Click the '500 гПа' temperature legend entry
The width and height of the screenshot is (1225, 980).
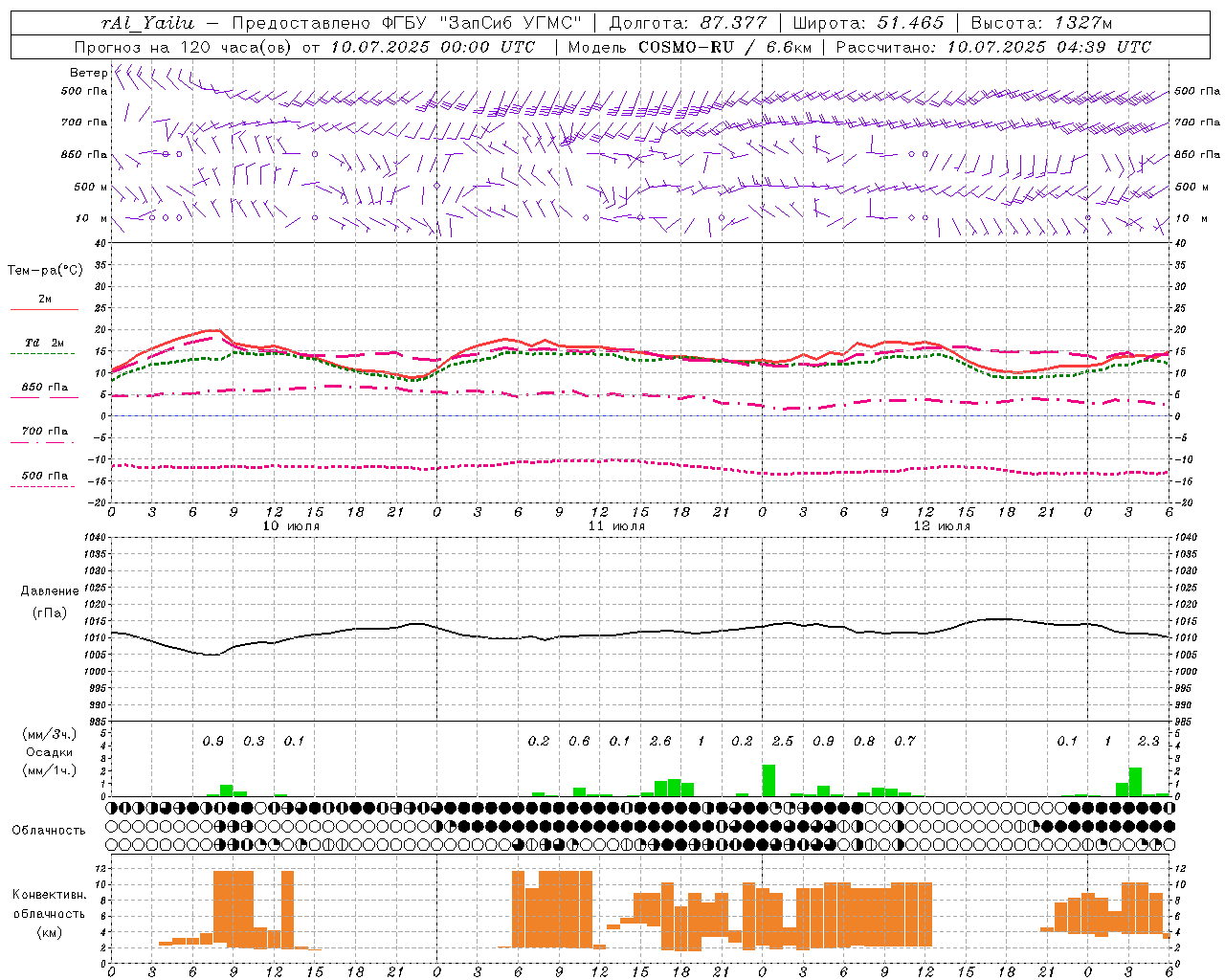coord(45,475)
